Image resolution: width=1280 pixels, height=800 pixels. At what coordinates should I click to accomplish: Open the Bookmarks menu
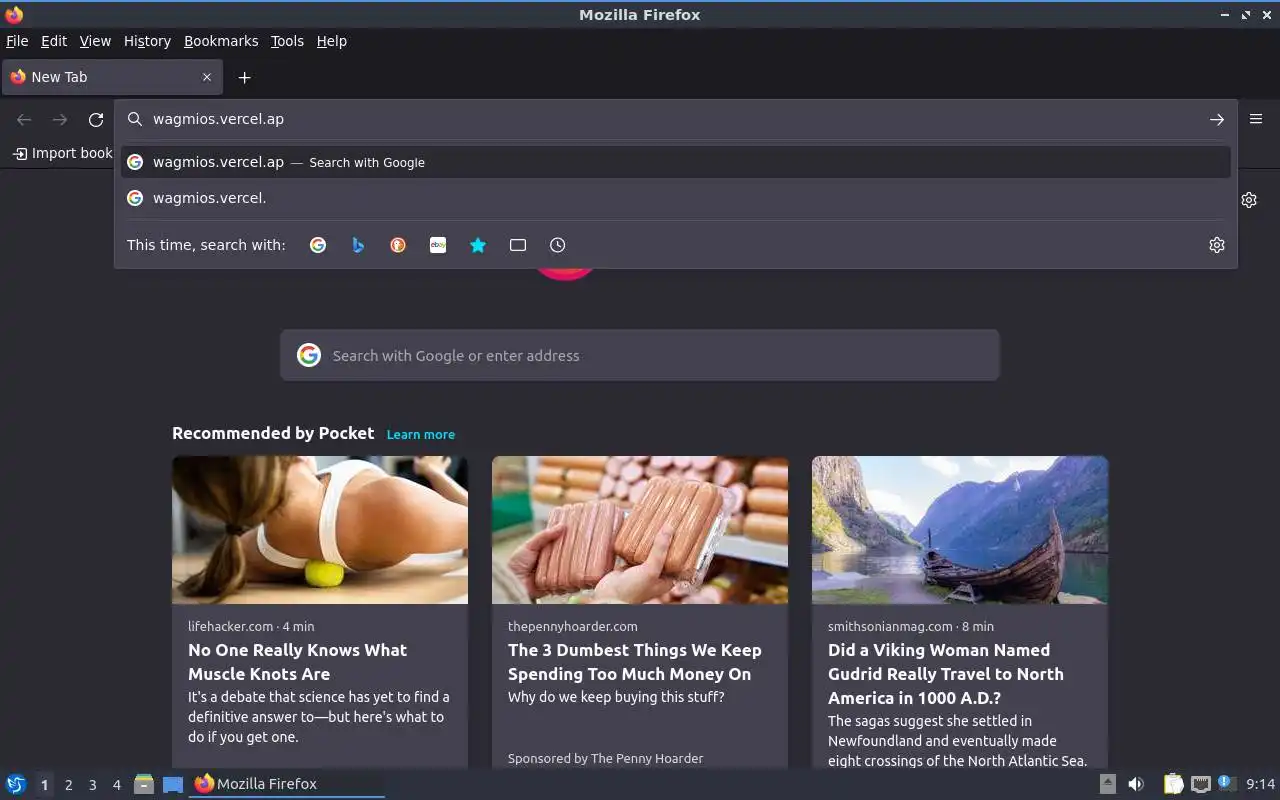pyautogui.click(x=221, y=41)
